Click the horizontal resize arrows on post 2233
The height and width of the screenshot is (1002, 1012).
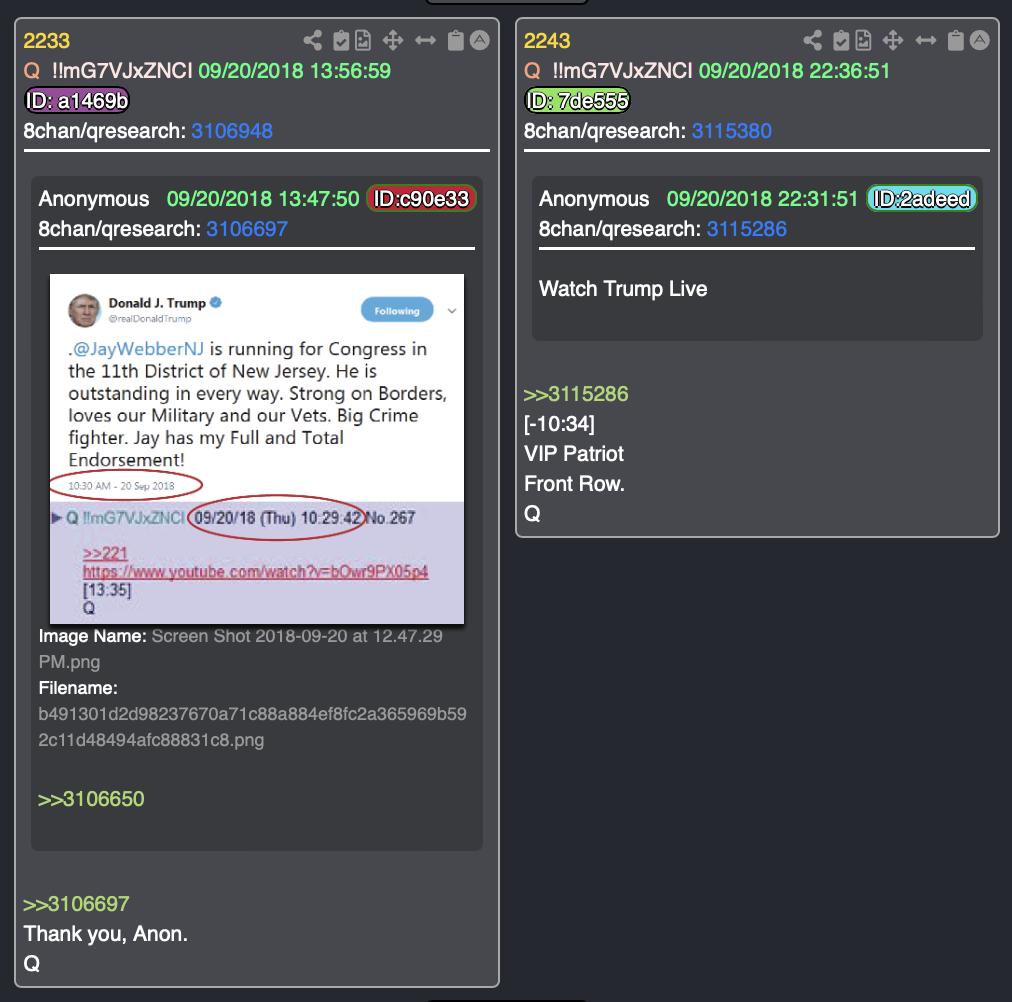[425, 41]
